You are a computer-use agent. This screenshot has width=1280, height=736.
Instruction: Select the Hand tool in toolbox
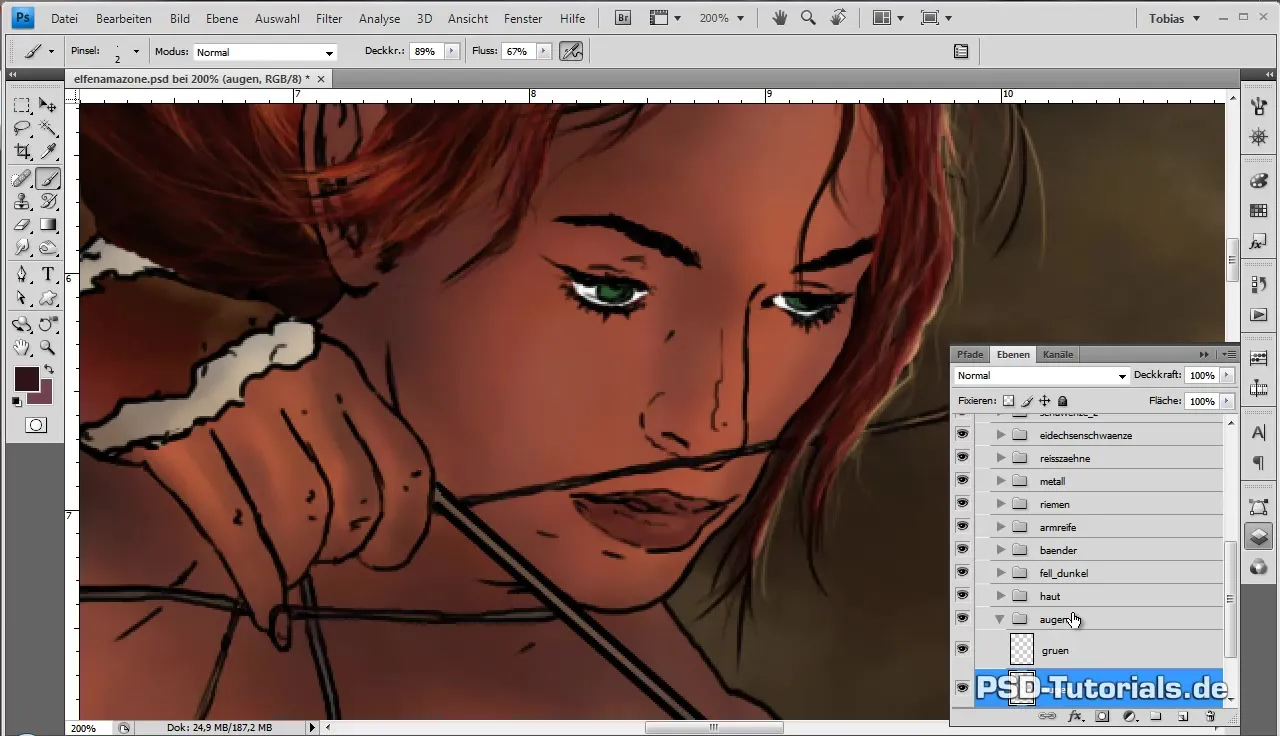tap(22, 348)
